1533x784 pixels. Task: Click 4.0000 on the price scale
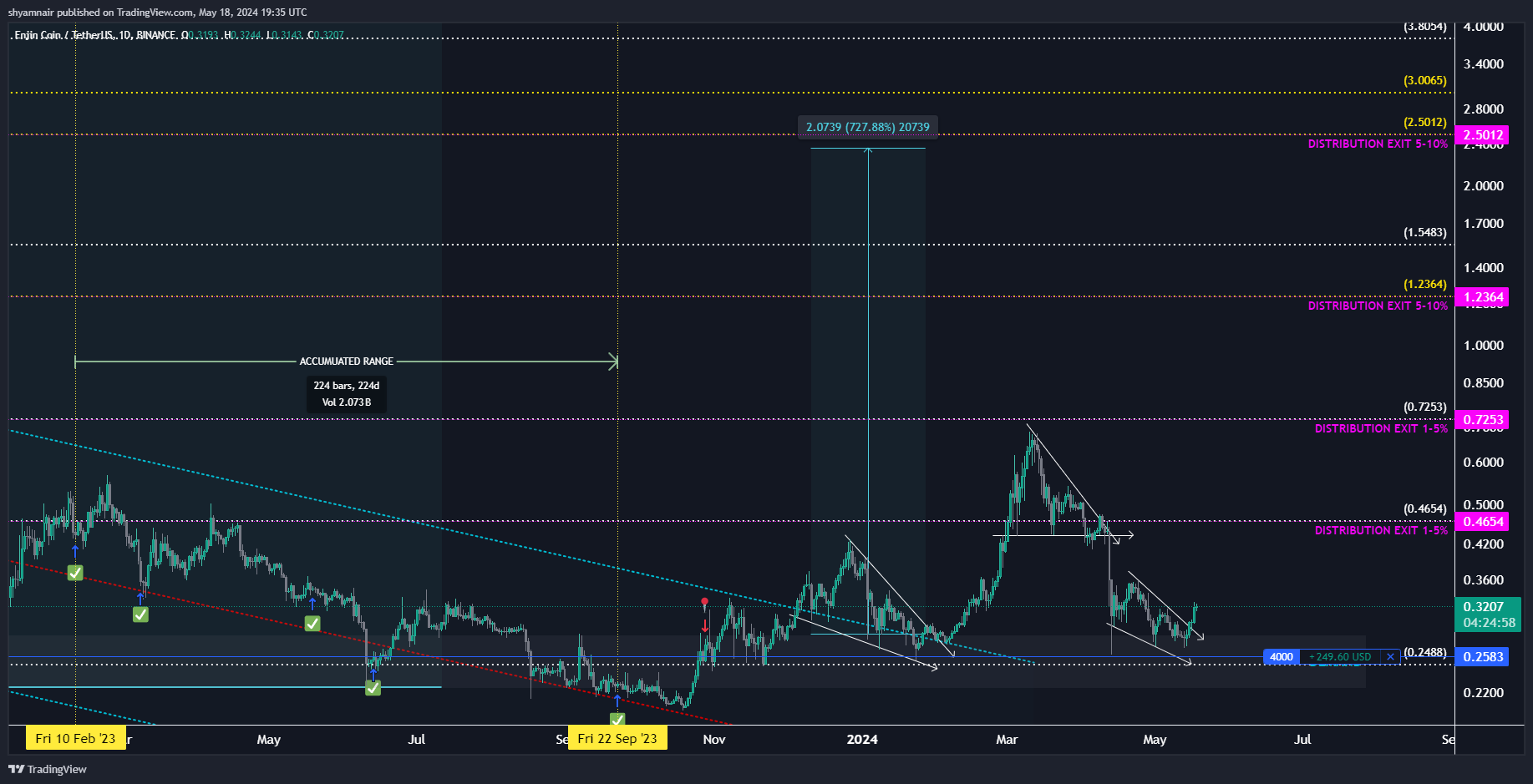click(x=1483, y=27)
